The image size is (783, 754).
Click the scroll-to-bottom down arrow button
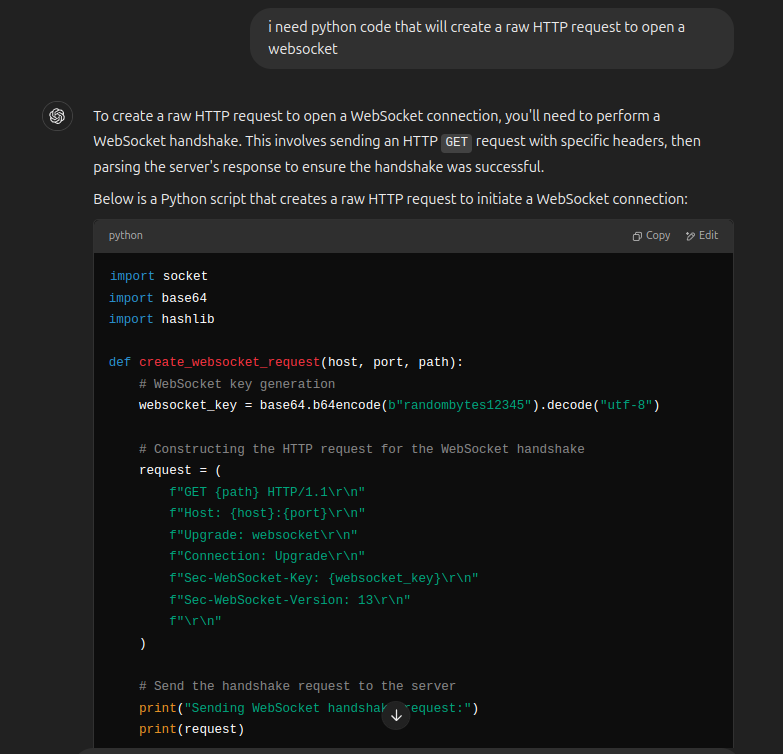pyautogui.click(x=396, y=715)
